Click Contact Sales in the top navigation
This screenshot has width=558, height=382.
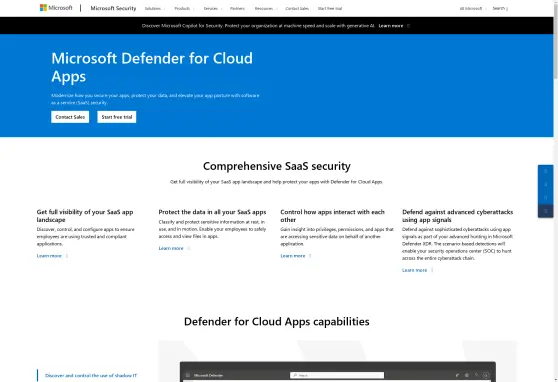click(297, 9)
